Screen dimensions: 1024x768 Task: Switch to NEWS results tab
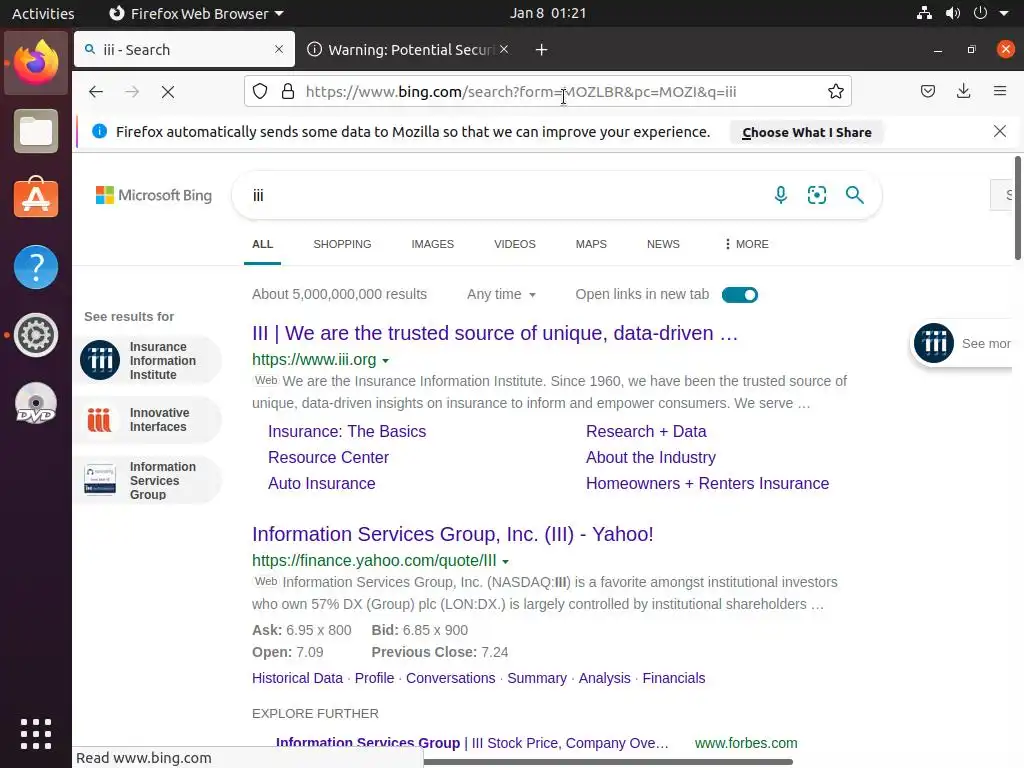(x=663, y=244)
